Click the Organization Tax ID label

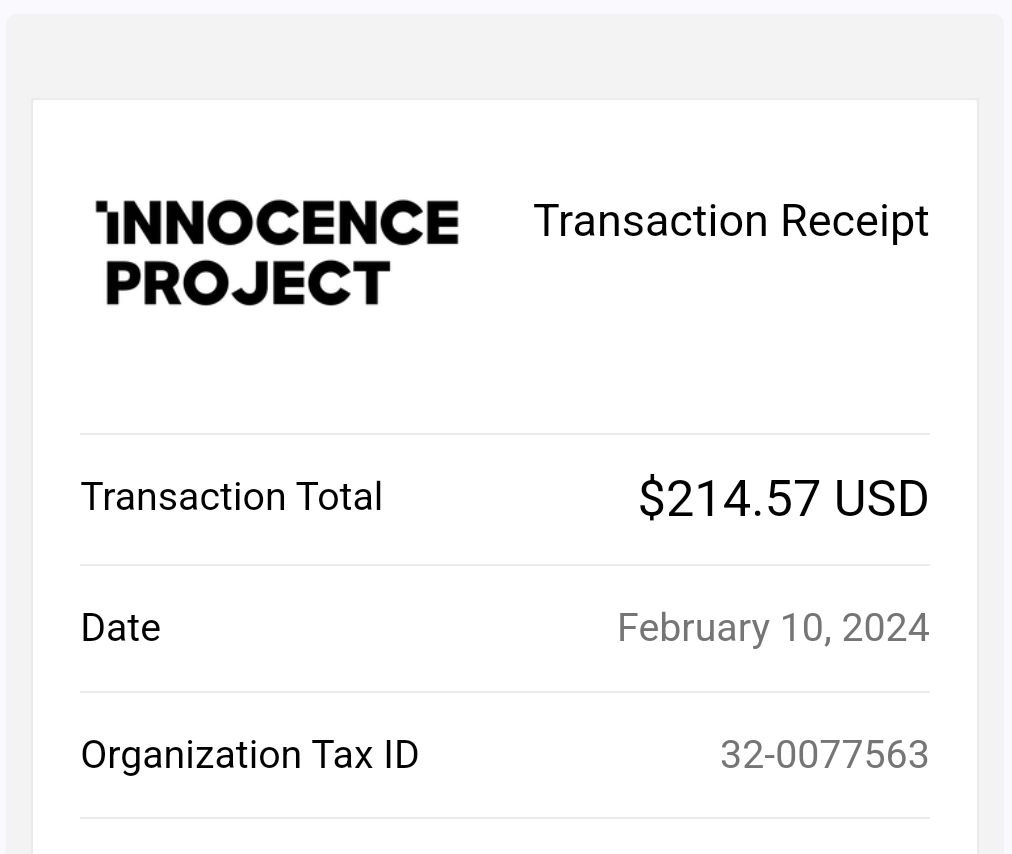click(250, 755)
